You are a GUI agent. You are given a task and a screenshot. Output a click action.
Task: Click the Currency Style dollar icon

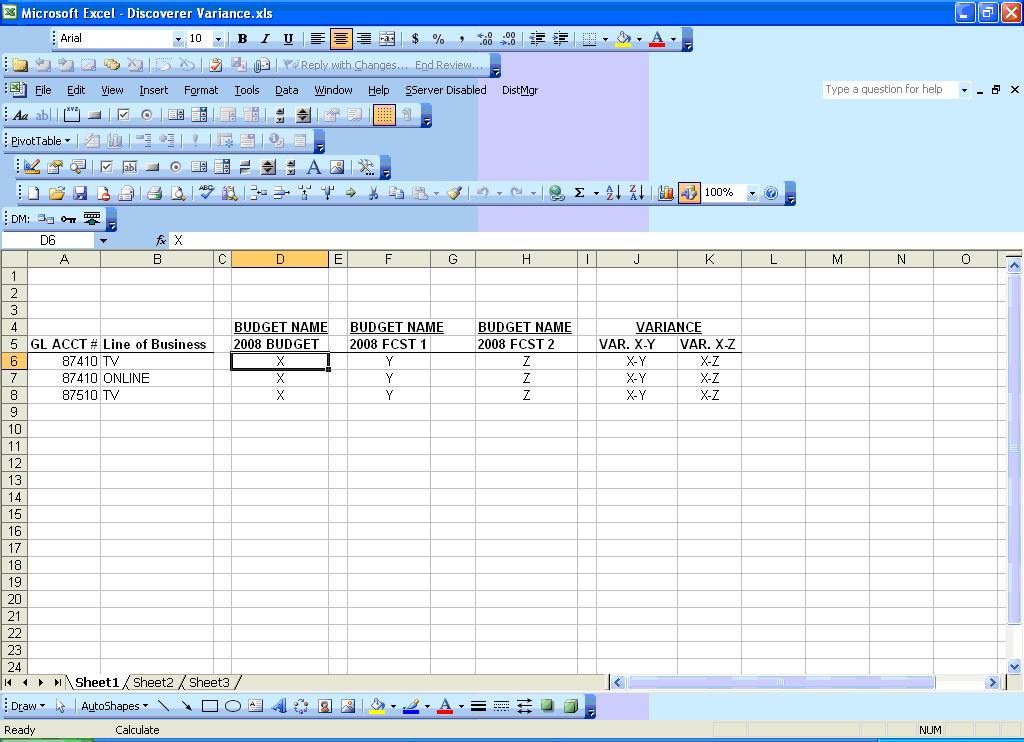click(x=415, y=39)
